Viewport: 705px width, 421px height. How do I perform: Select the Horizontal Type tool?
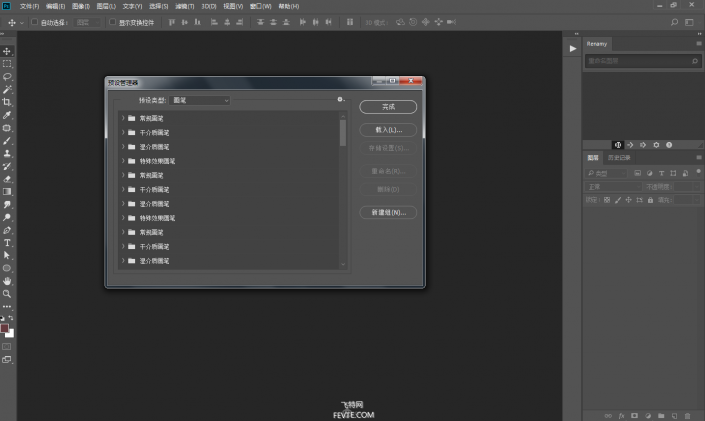pos(7,243)
